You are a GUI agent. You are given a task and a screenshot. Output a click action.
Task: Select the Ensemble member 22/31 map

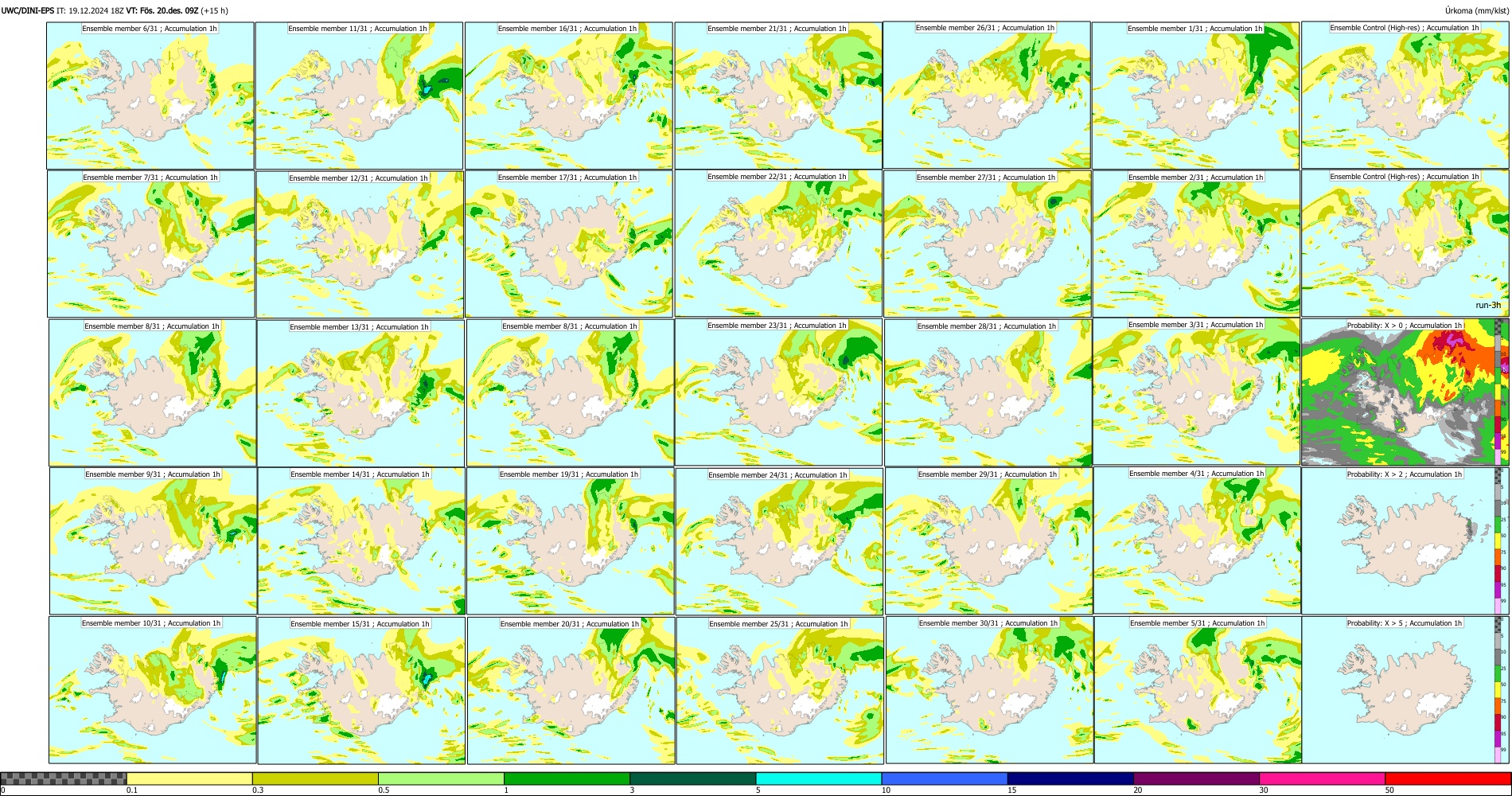click(778, 244)
